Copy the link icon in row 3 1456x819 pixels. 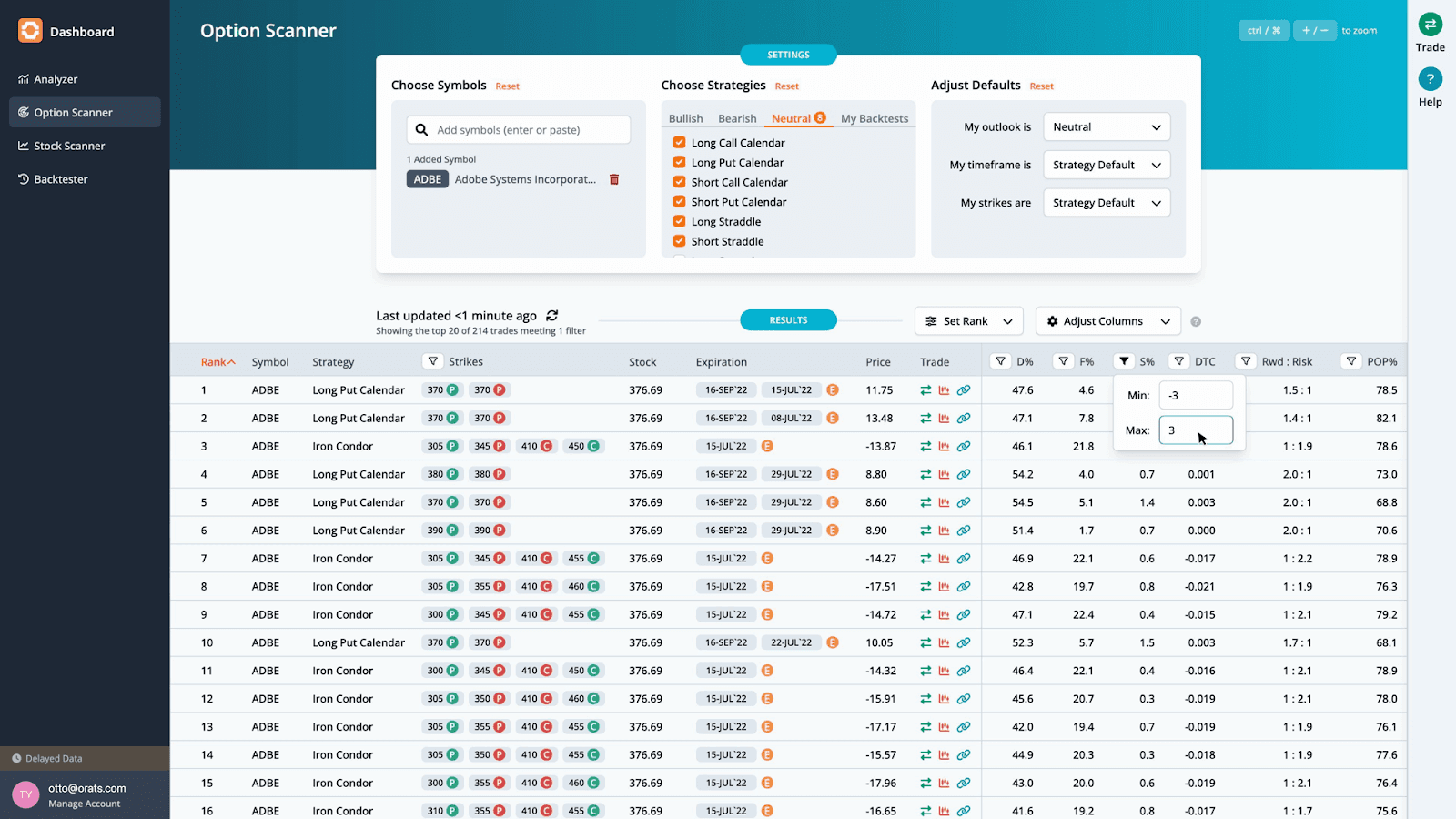[x=964, y=447]
